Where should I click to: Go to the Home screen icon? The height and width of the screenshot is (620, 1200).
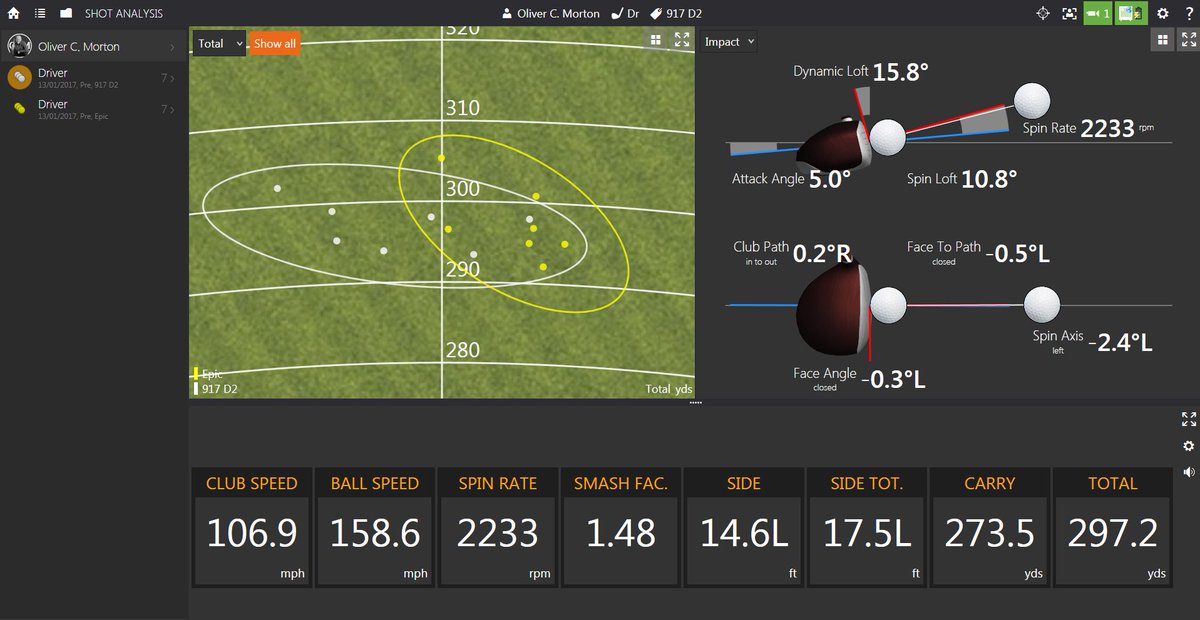click(13, 13)
